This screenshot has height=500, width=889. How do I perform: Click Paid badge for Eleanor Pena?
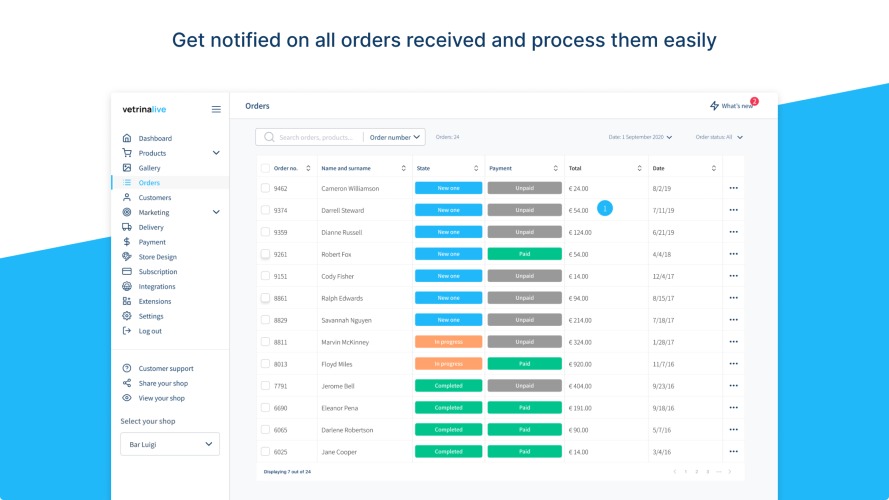[524, 408]
